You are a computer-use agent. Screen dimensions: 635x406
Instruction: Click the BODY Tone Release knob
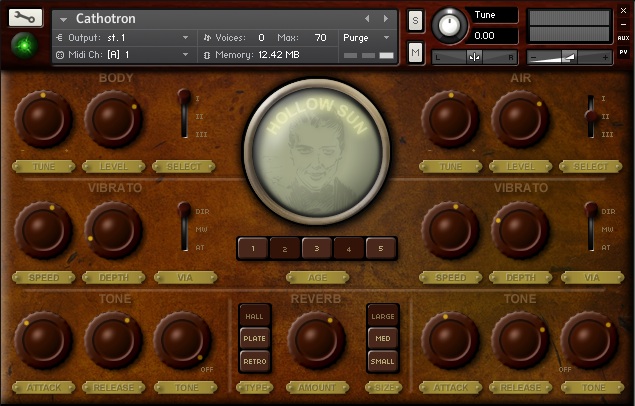113,340
